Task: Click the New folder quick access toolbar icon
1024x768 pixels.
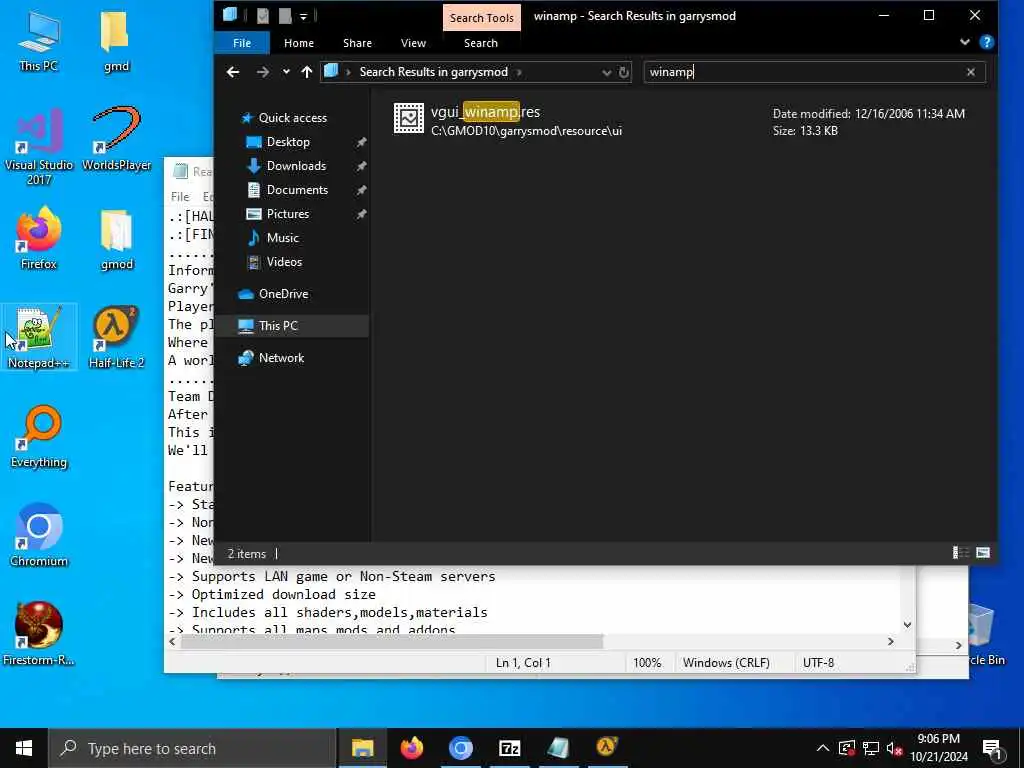Action: click(x=285, y=16)
